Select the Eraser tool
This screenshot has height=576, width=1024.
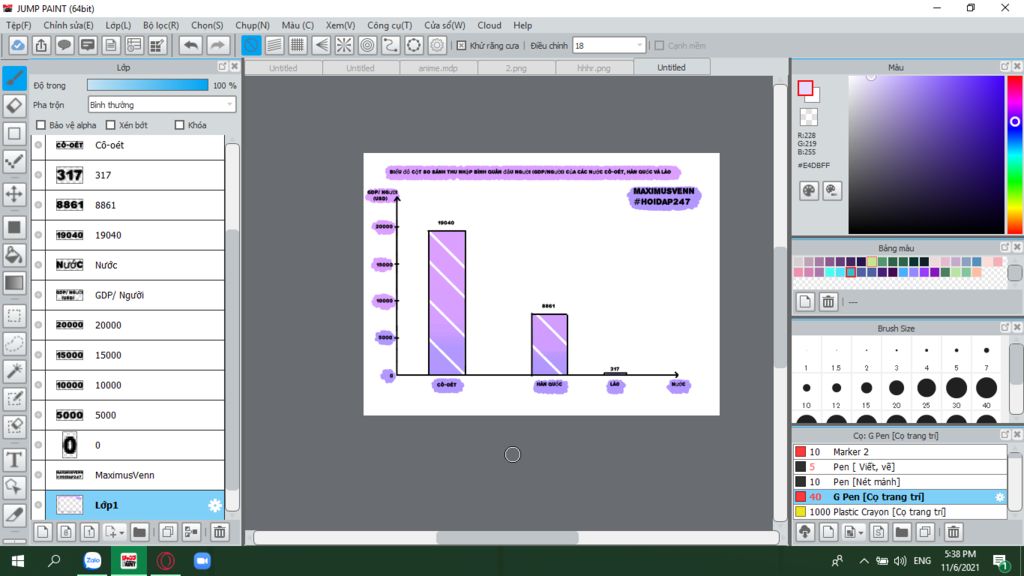coord(14,106)
